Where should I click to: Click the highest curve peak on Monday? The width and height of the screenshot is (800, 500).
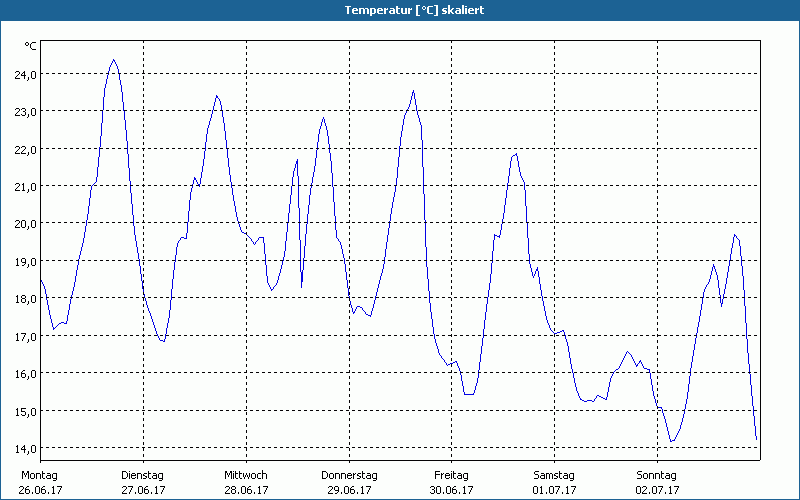[x=113, y=60]
